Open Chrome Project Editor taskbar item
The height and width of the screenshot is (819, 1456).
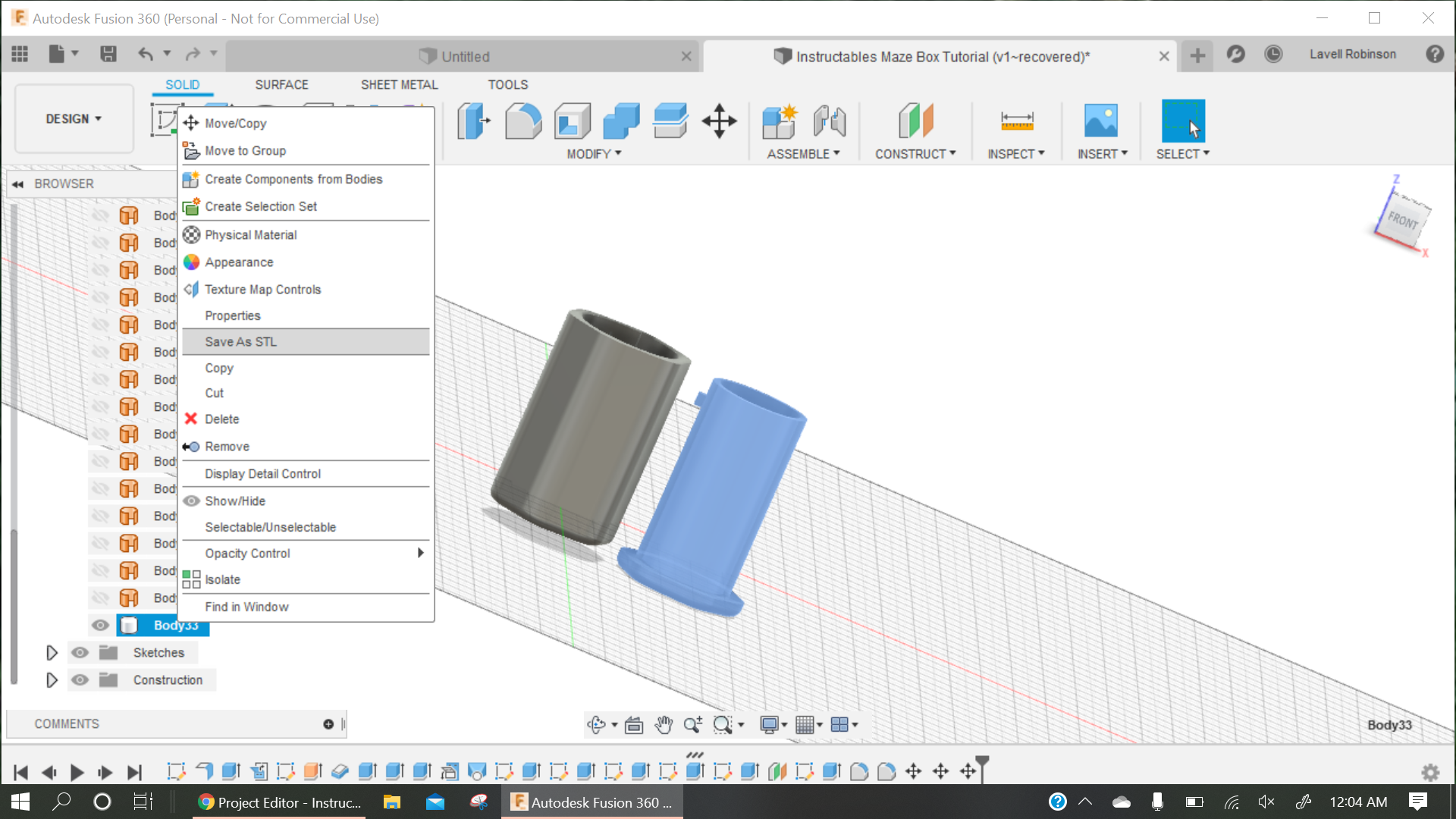[x=279, y=802]
